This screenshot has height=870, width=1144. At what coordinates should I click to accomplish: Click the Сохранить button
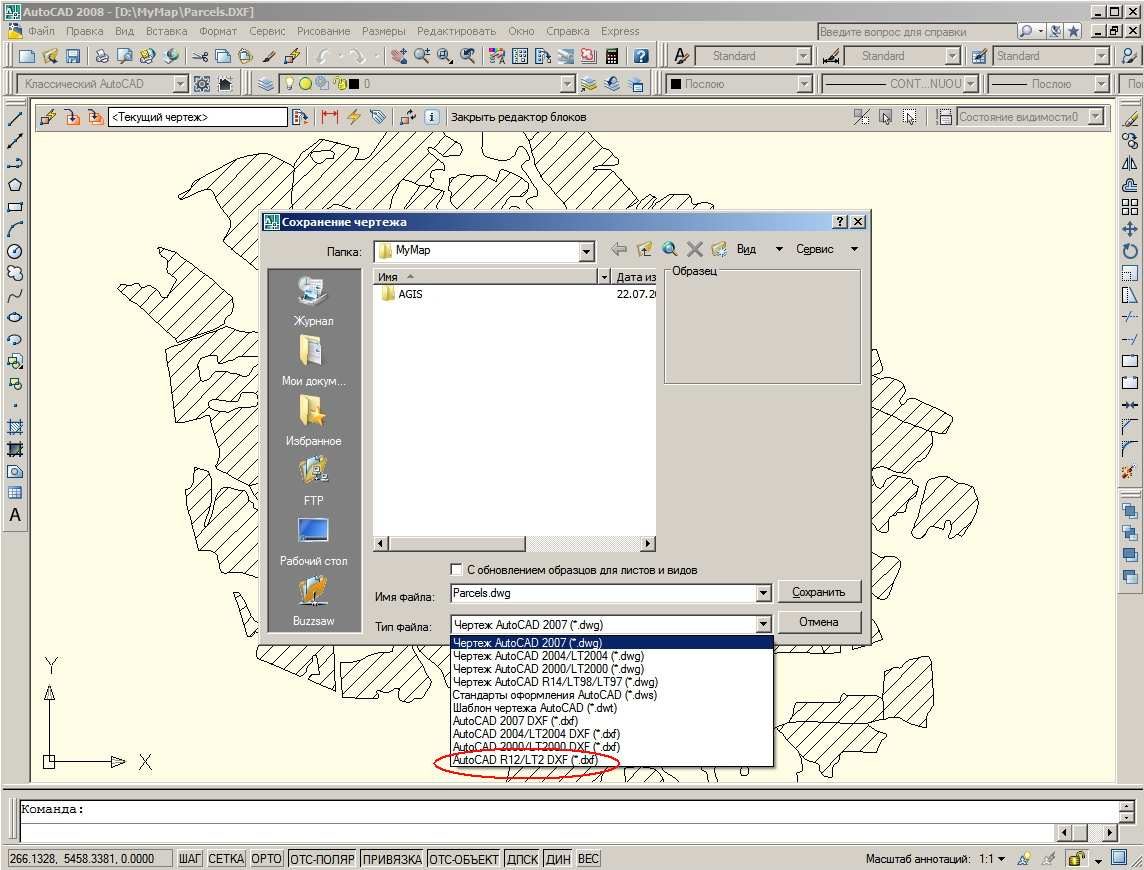coord(819,592)
